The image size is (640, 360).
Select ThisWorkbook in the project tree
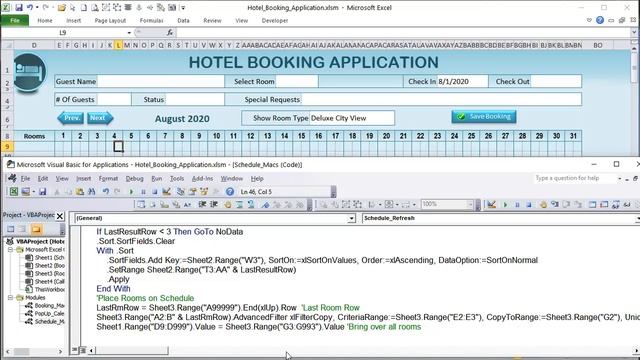(x=45, y=289)
